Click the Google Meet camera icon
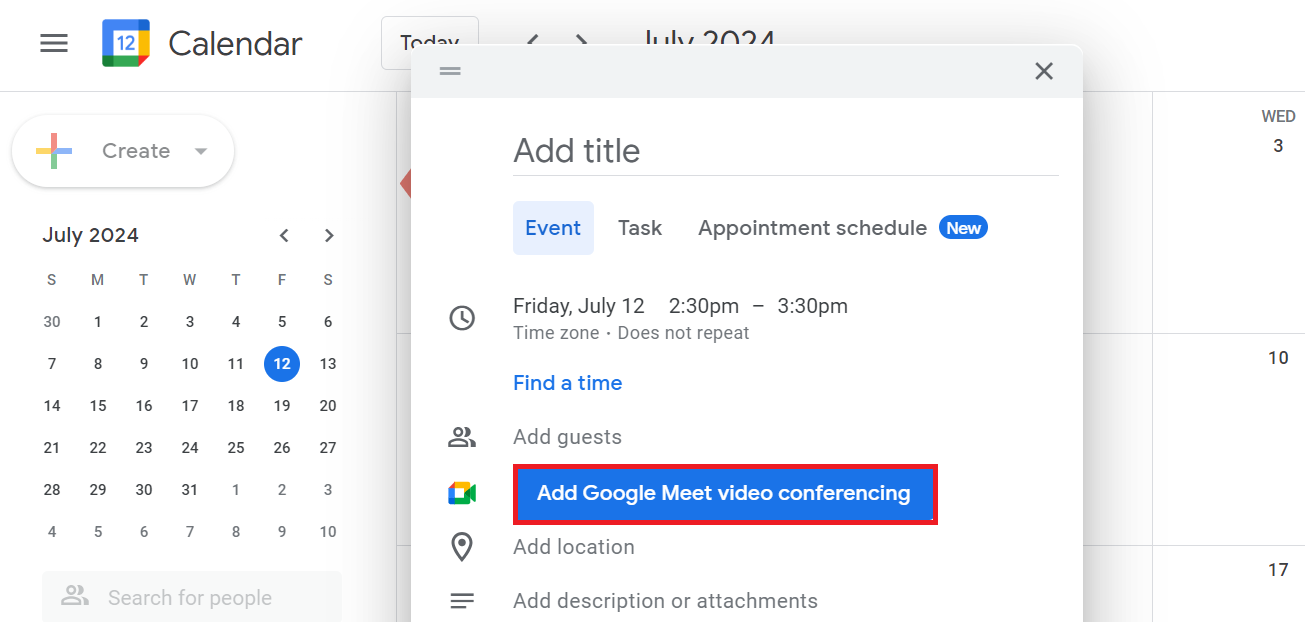1305x622 pixels. click(462, 493)
